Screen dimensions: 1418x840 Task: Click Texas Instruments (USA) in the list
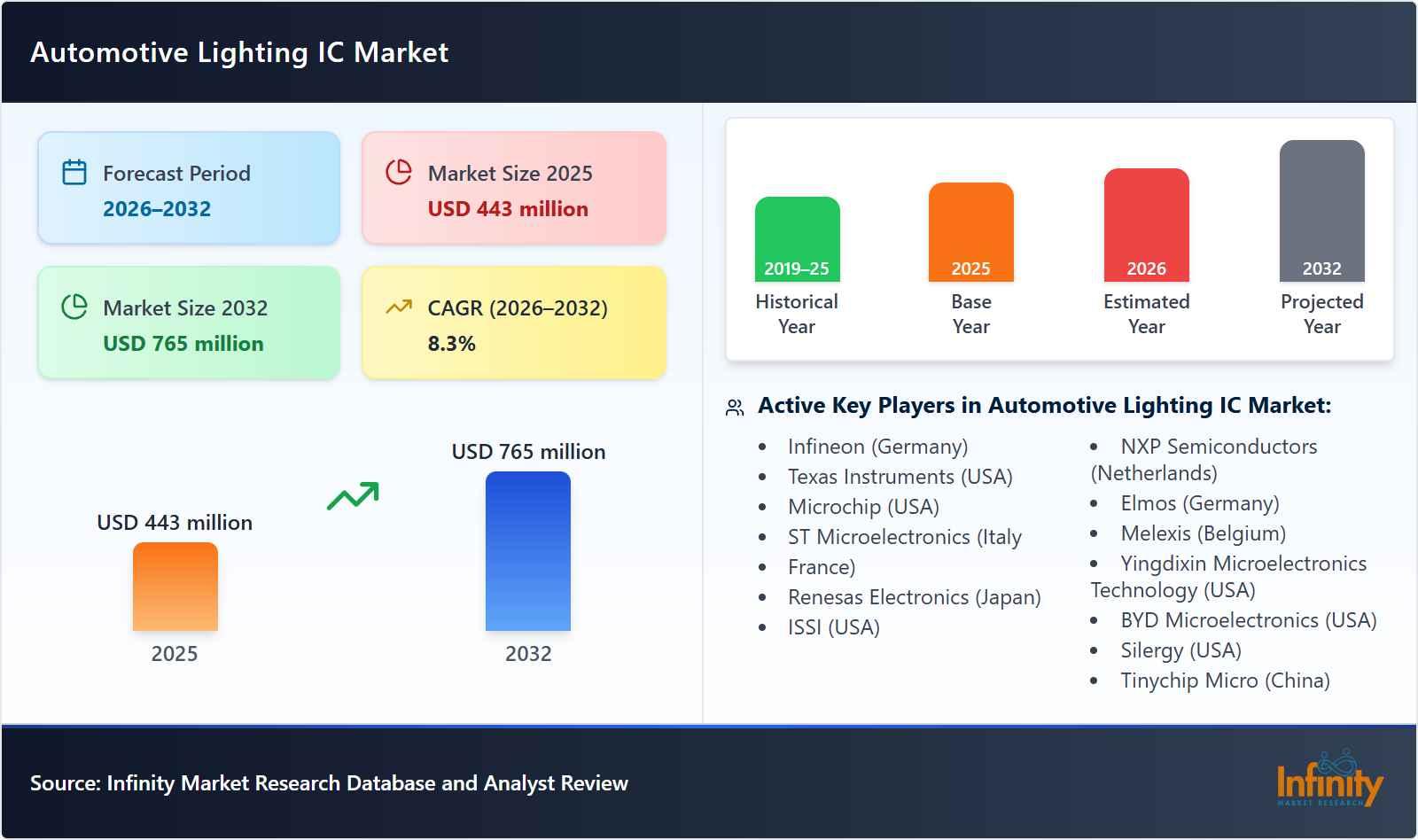900,476
